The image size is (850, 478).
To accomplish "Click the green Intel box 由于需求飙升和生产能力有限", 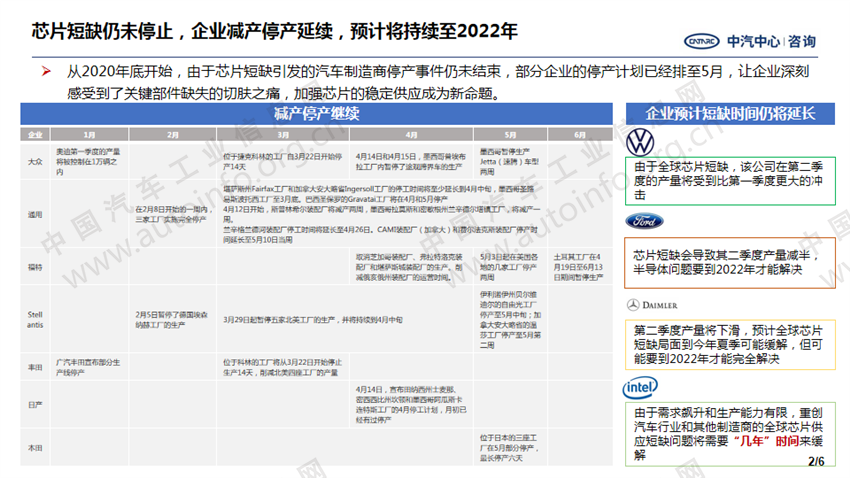I will 730,434.
